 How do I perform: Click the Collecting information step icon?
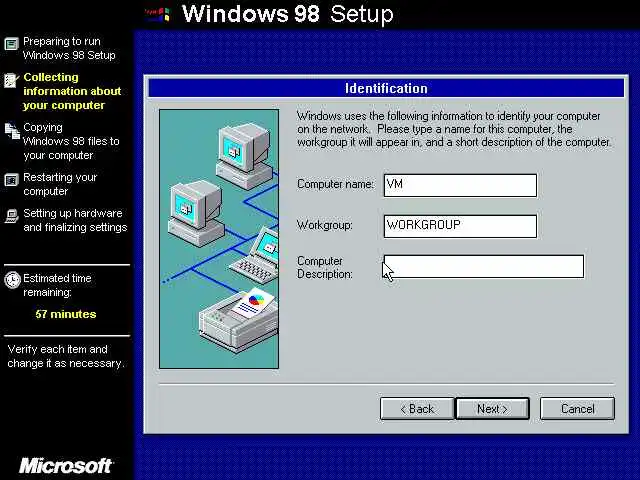[11, 80]
